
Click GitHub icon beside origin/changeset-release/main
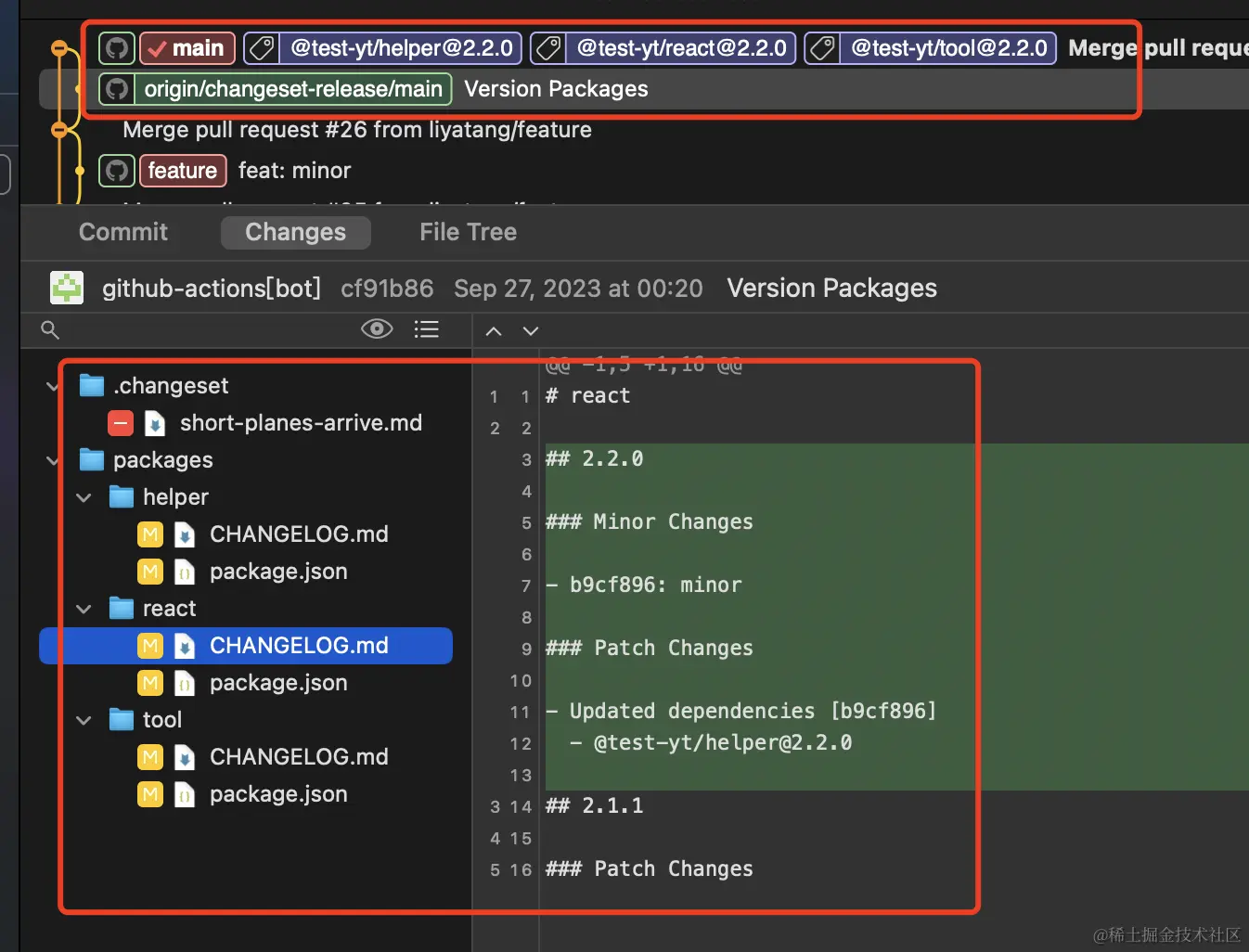point(117,89)
